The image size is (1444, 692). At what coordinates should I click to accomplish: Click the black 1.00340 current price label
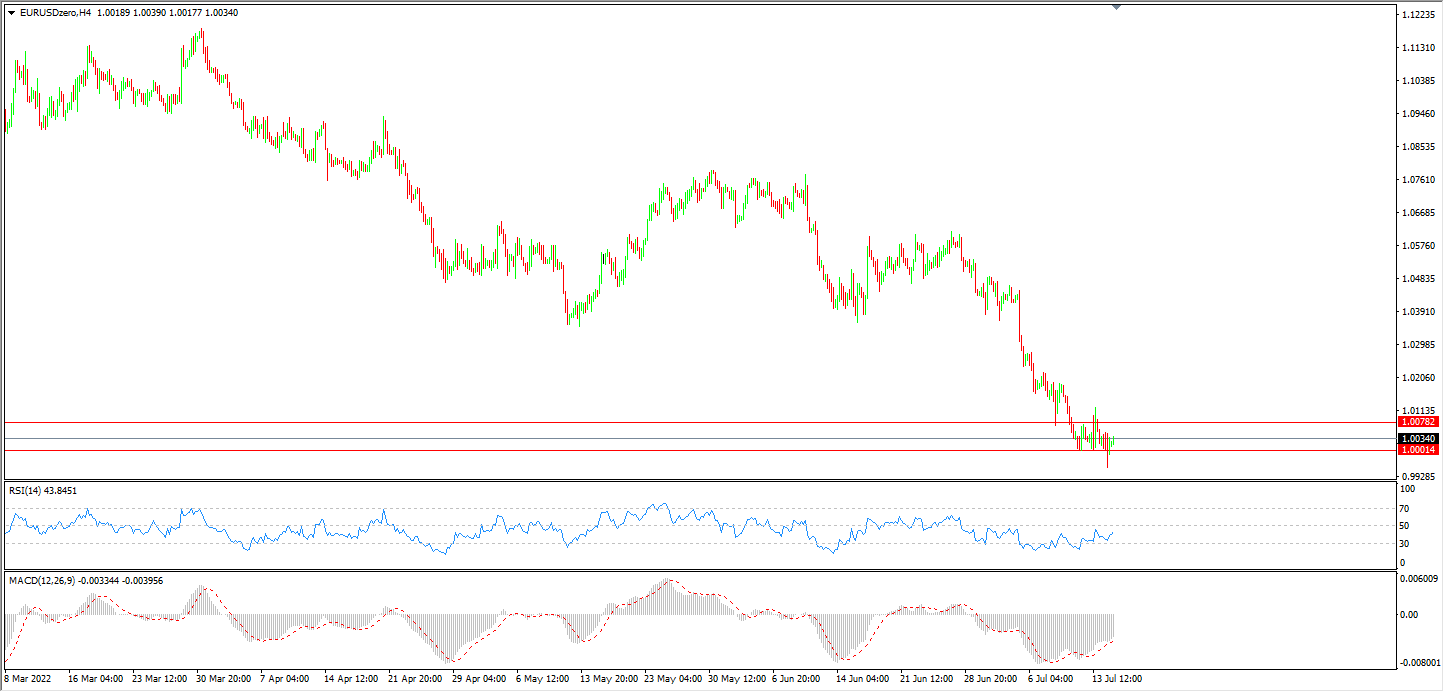1418,438
